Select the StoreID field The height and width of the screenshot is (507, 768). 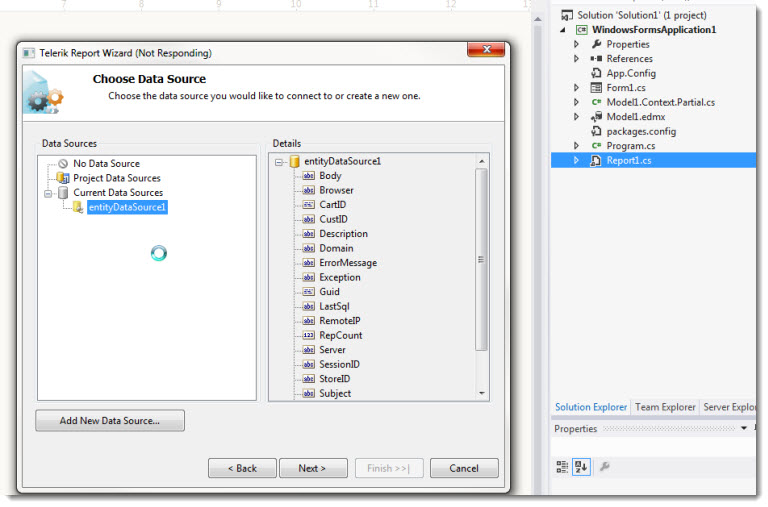tap(335, 379)
